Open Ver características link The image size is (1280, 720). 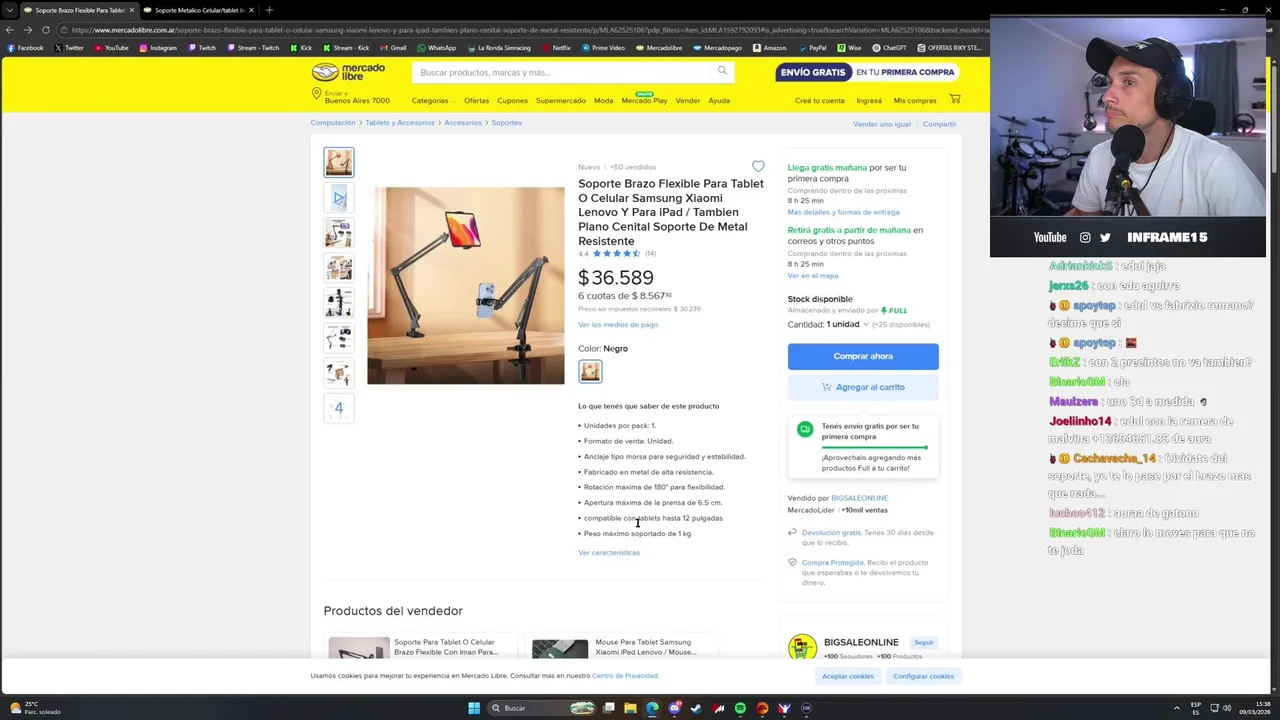608,552
